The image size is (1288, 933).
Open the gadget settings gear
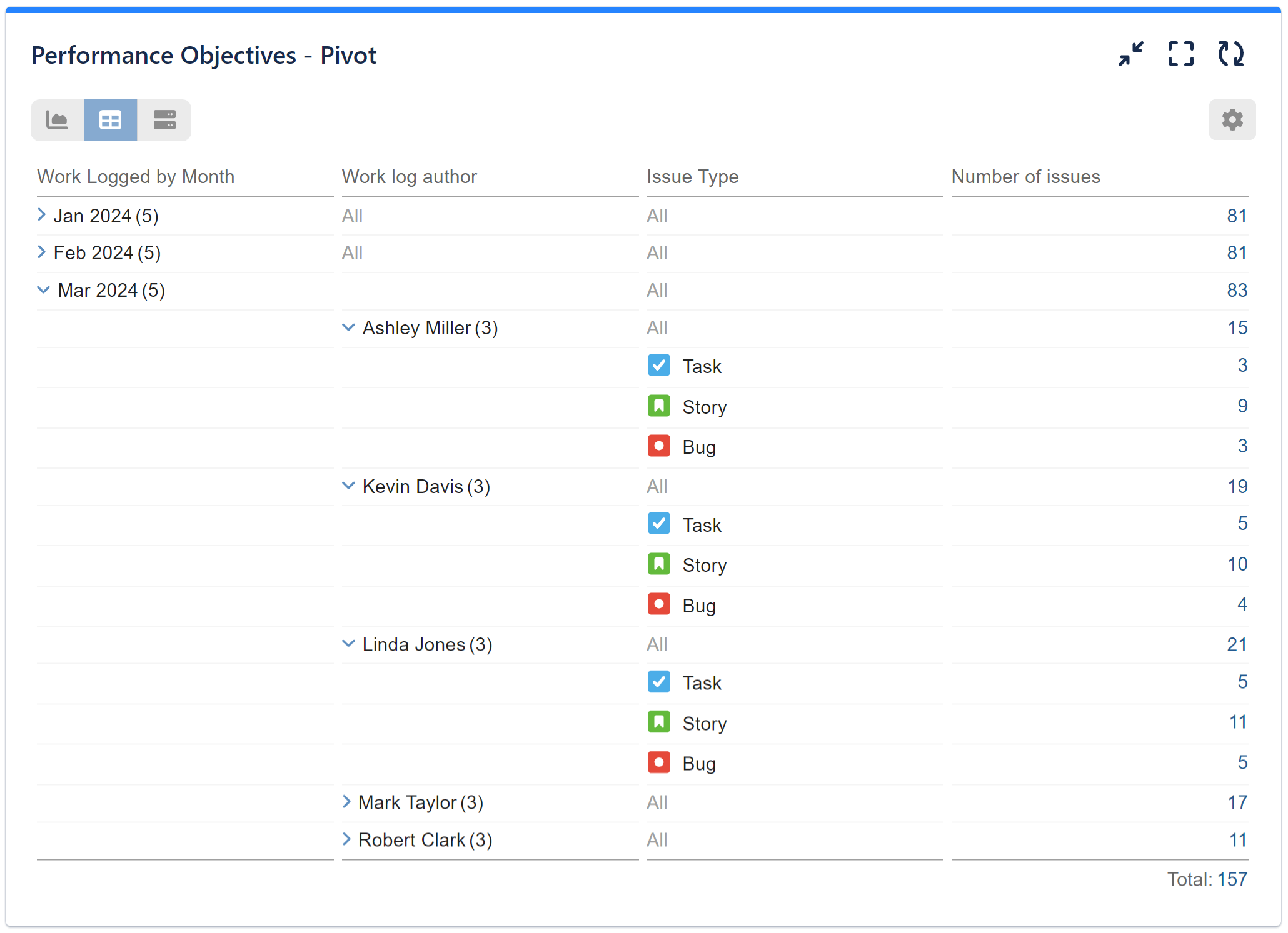click(x=1231, y=119)
